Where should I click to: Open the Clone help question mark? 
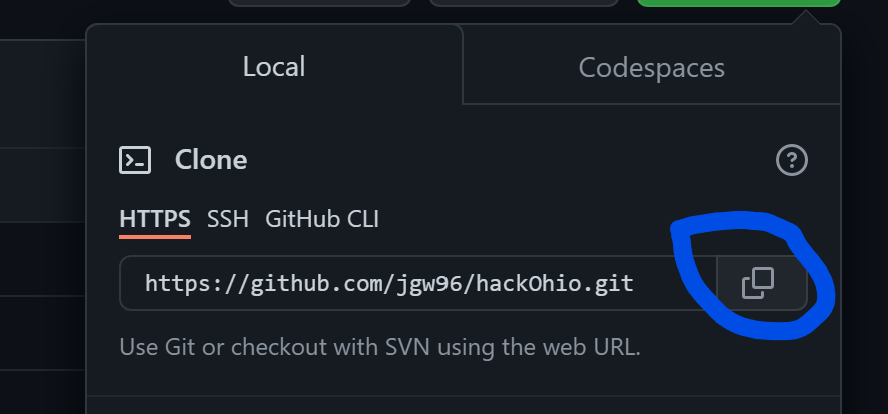[791, 160]
